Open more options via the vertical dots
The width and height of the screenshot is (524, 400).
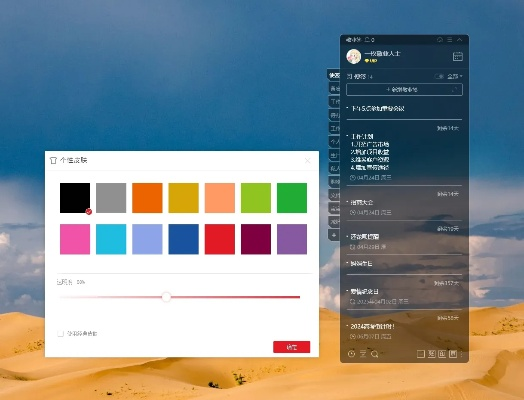(x=462, y=354)
